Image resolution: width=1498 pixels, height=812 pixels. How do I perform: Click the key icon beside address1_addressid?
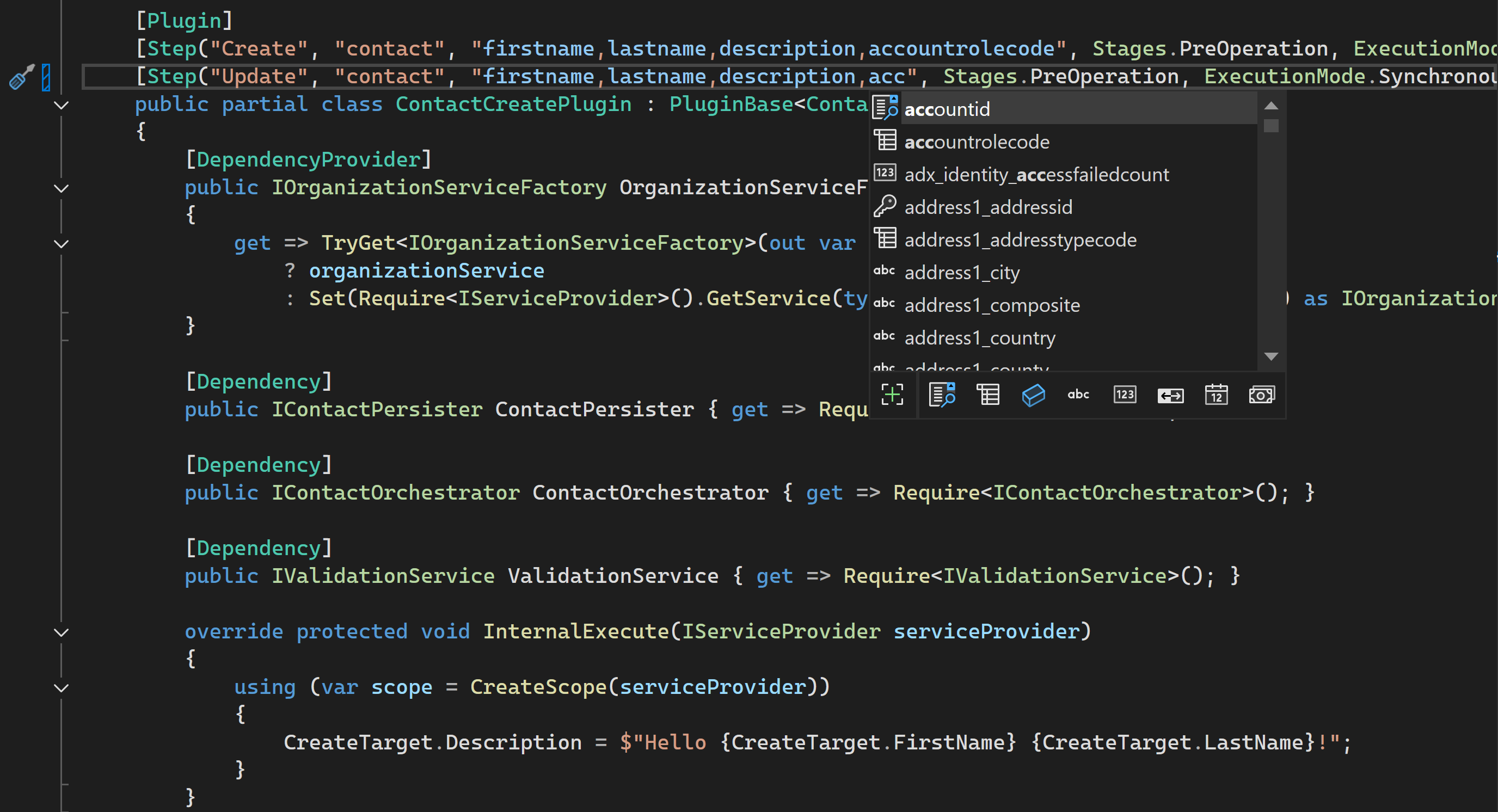pos(885,206)
